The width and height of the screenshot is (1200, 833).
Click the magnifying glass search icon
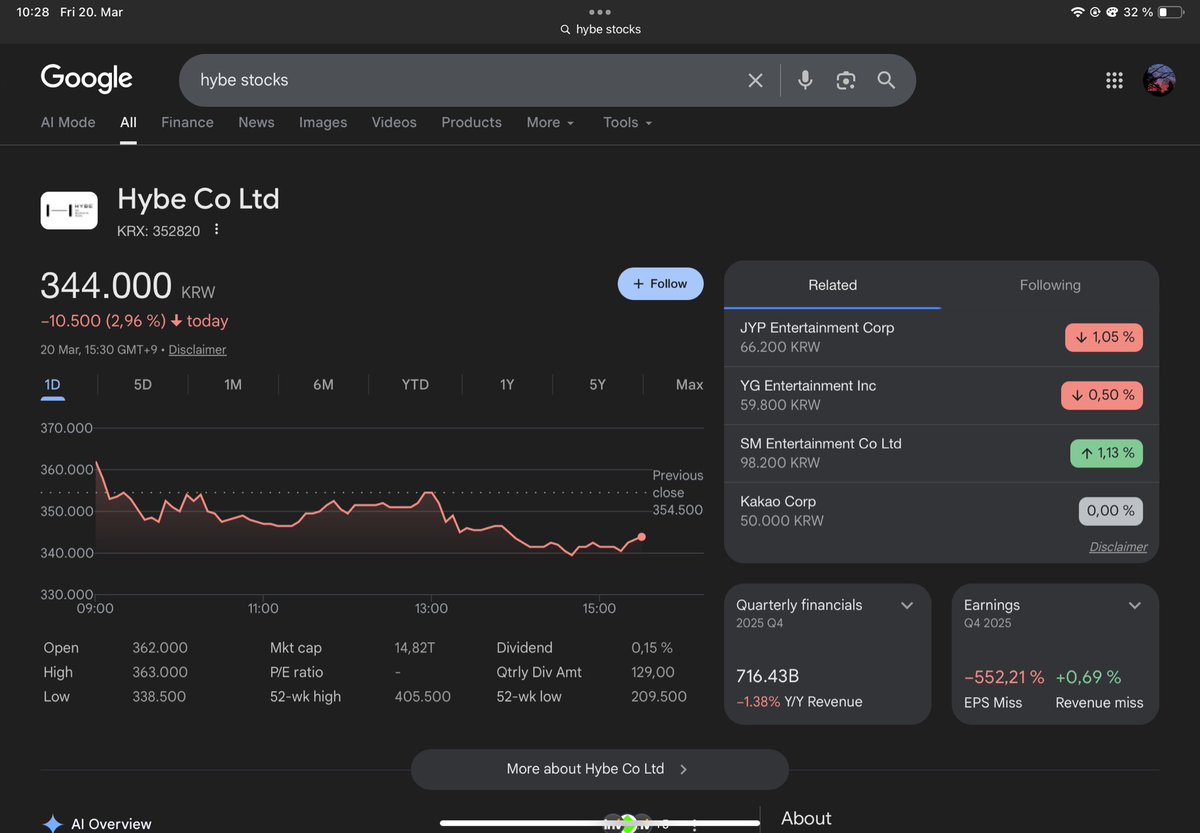coord(886,80)
